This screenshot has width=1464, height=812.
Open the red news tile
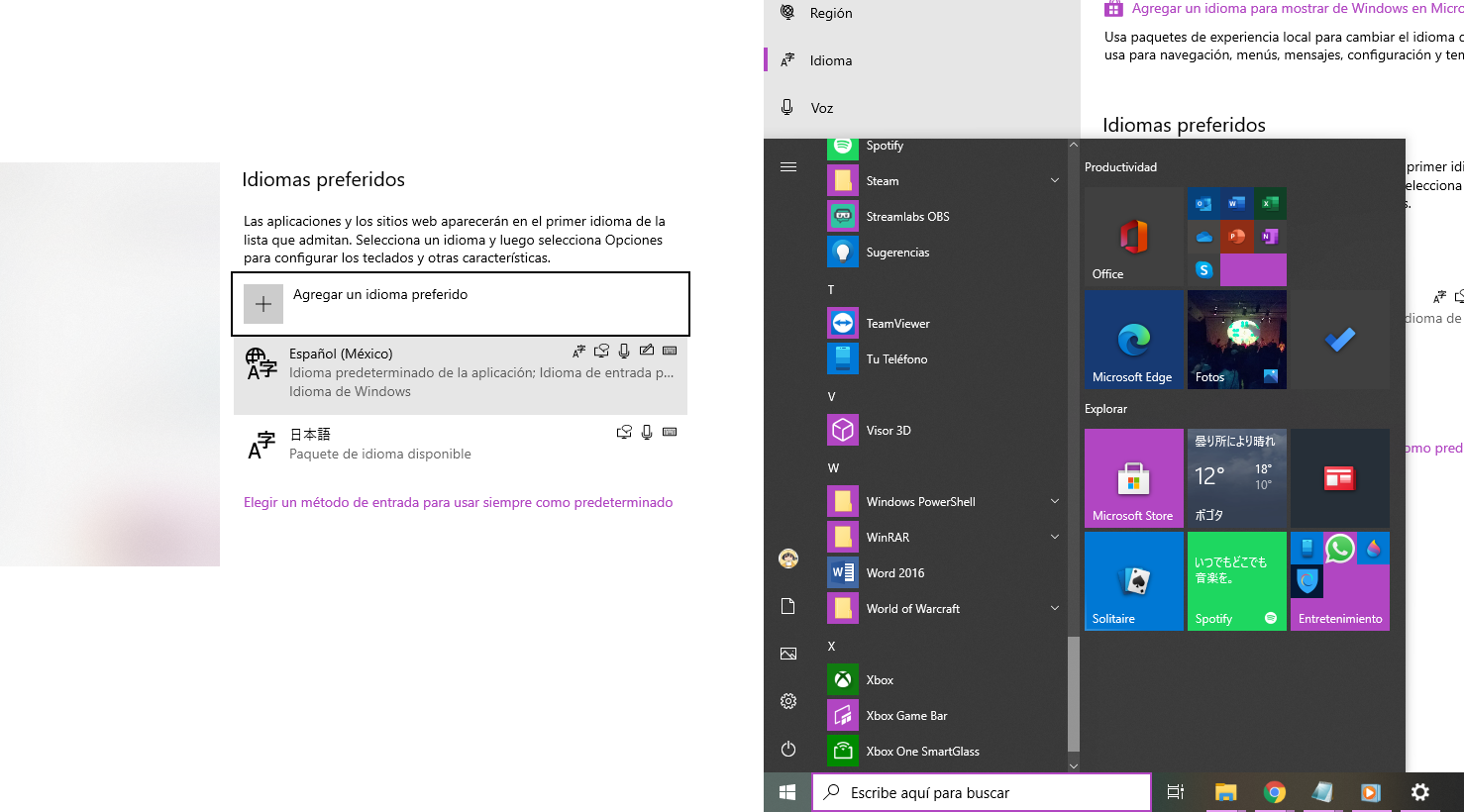[x=1340, y=478]
